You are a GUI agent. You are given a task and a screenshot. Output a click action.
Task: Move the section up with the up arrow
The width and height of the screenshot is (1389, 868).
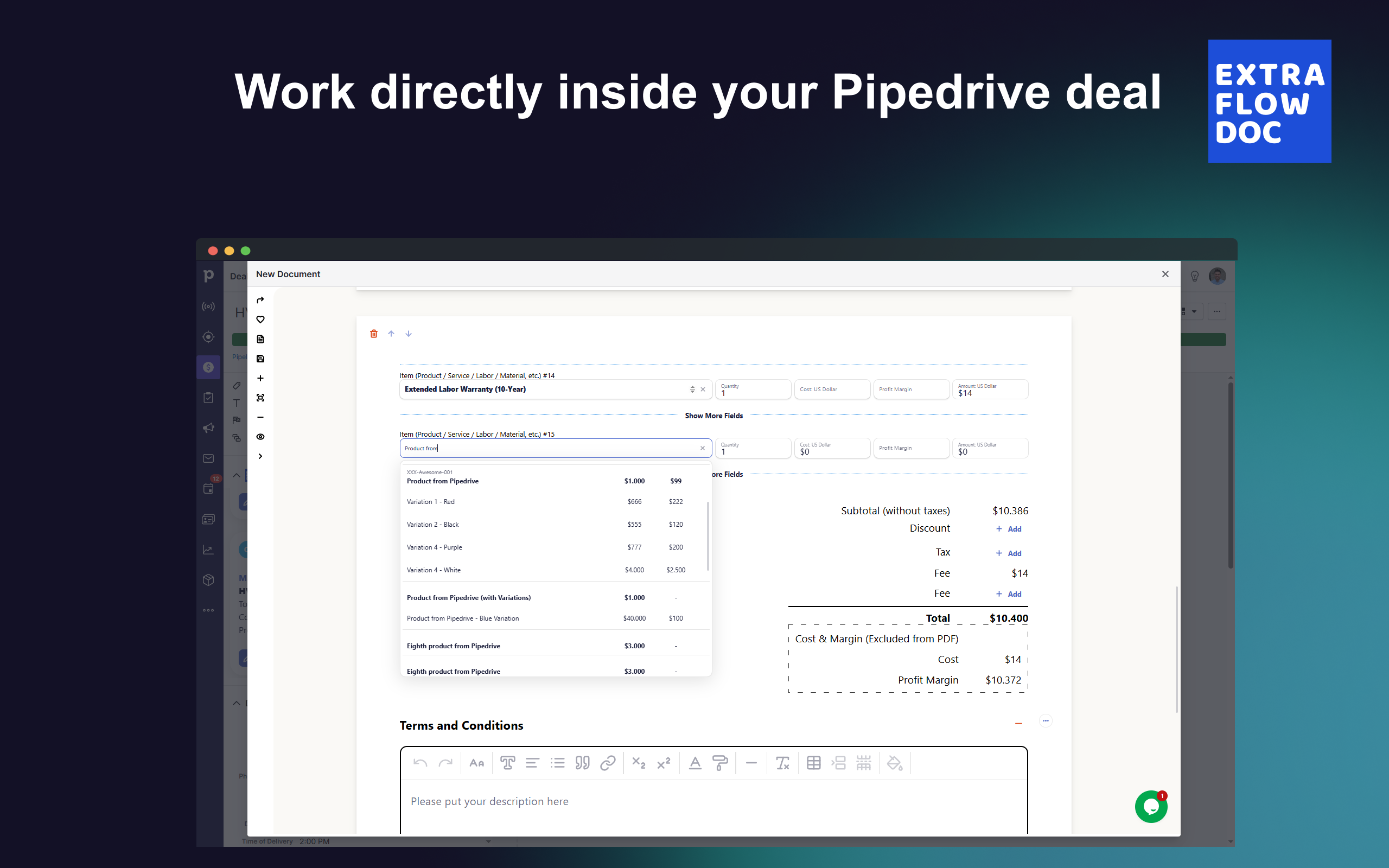[391, 334]
